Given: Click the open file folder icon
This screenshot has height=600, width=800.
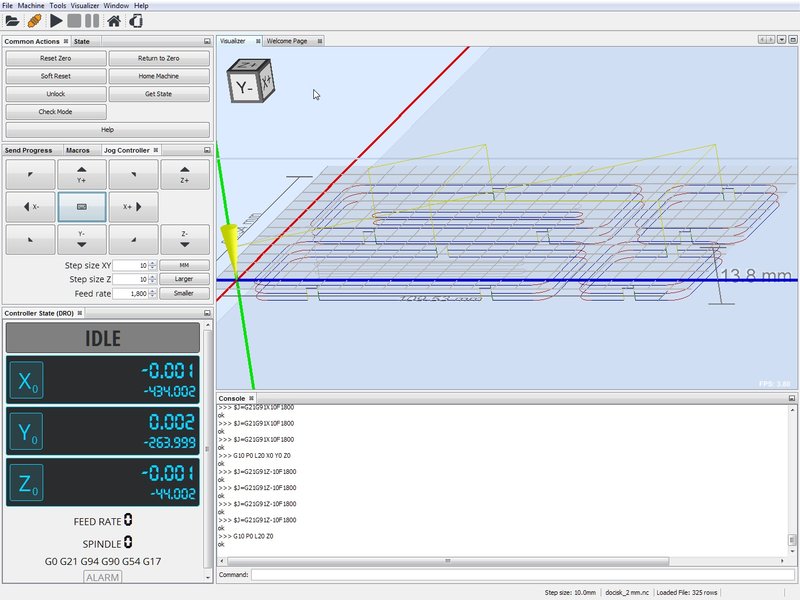Looking at the screenshot, I should click(12, 21).
